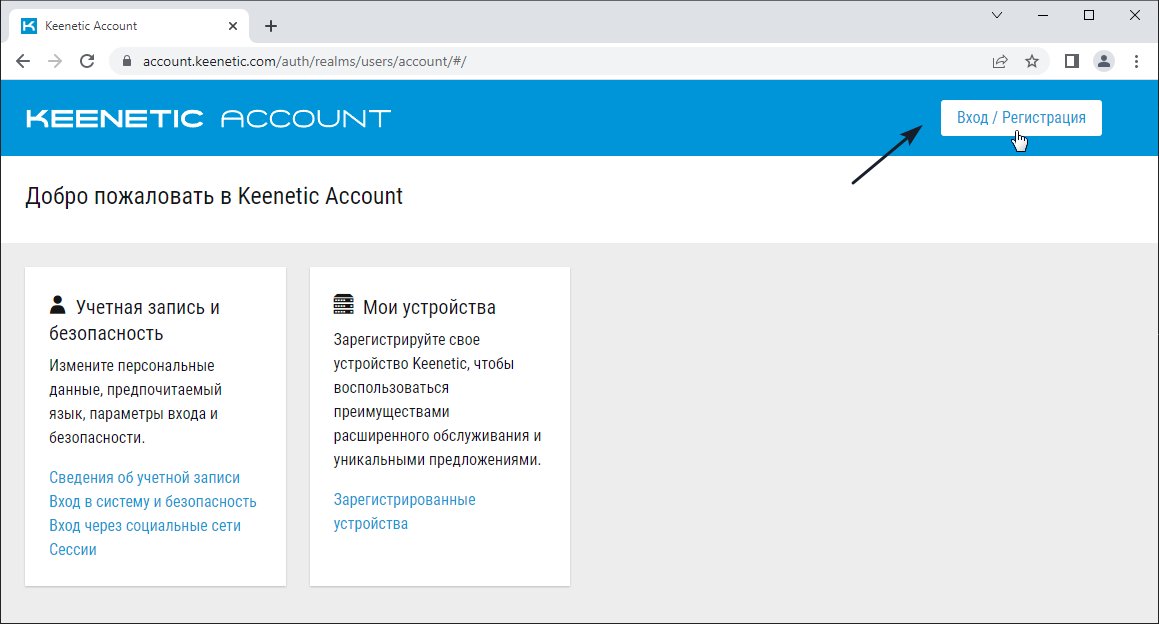The width and height of the screenshot is (1159, 624).
Task: Select the Keenetic Account browser tab
Action: [x=129, y=26]
